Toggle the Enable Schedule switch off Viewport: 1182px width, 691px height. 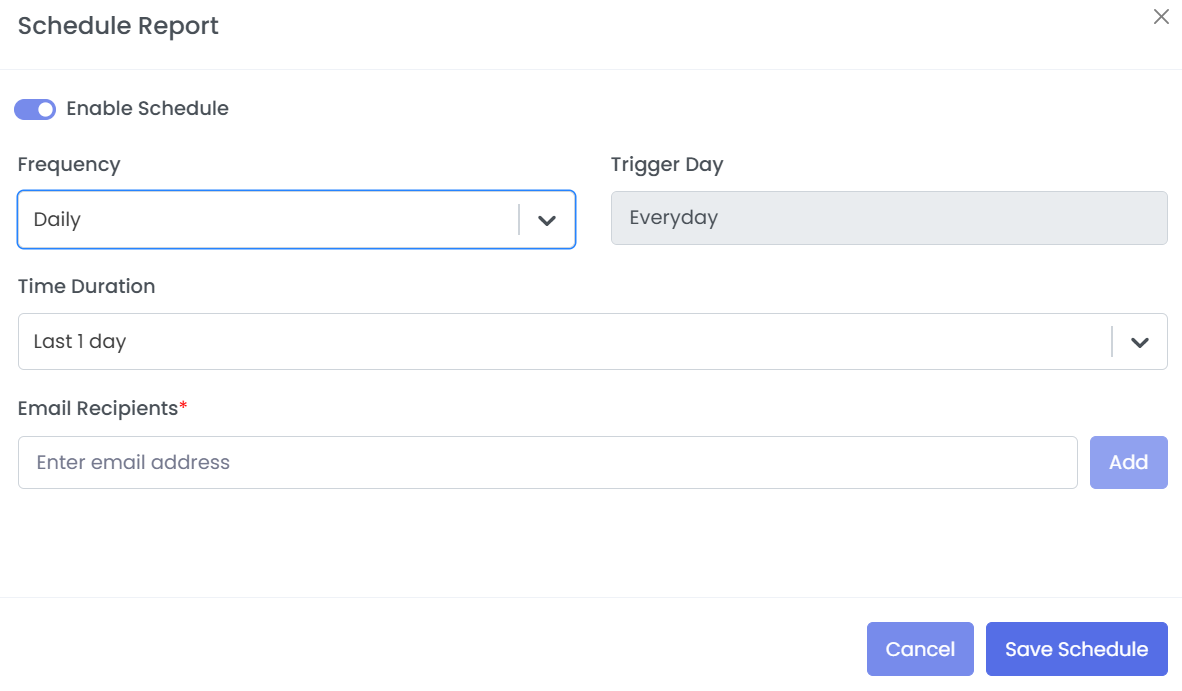(x=35, y=109)
